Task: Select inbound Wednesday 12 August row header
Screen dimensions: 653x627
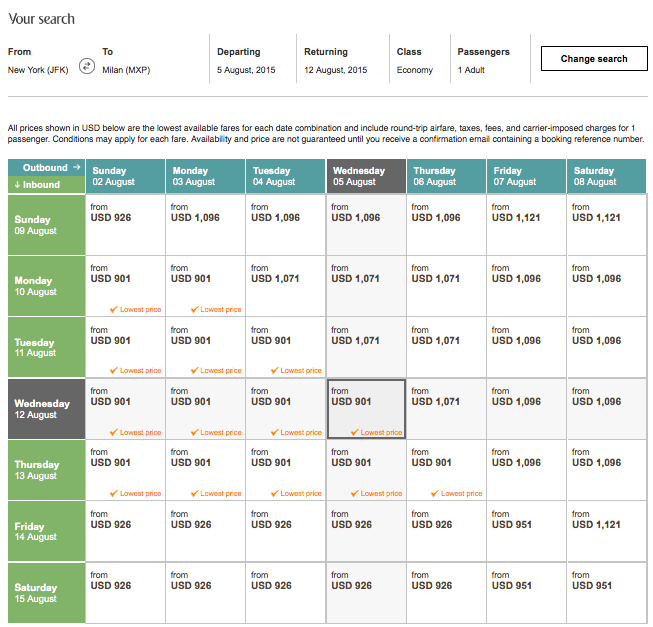Action: (47, 409)
